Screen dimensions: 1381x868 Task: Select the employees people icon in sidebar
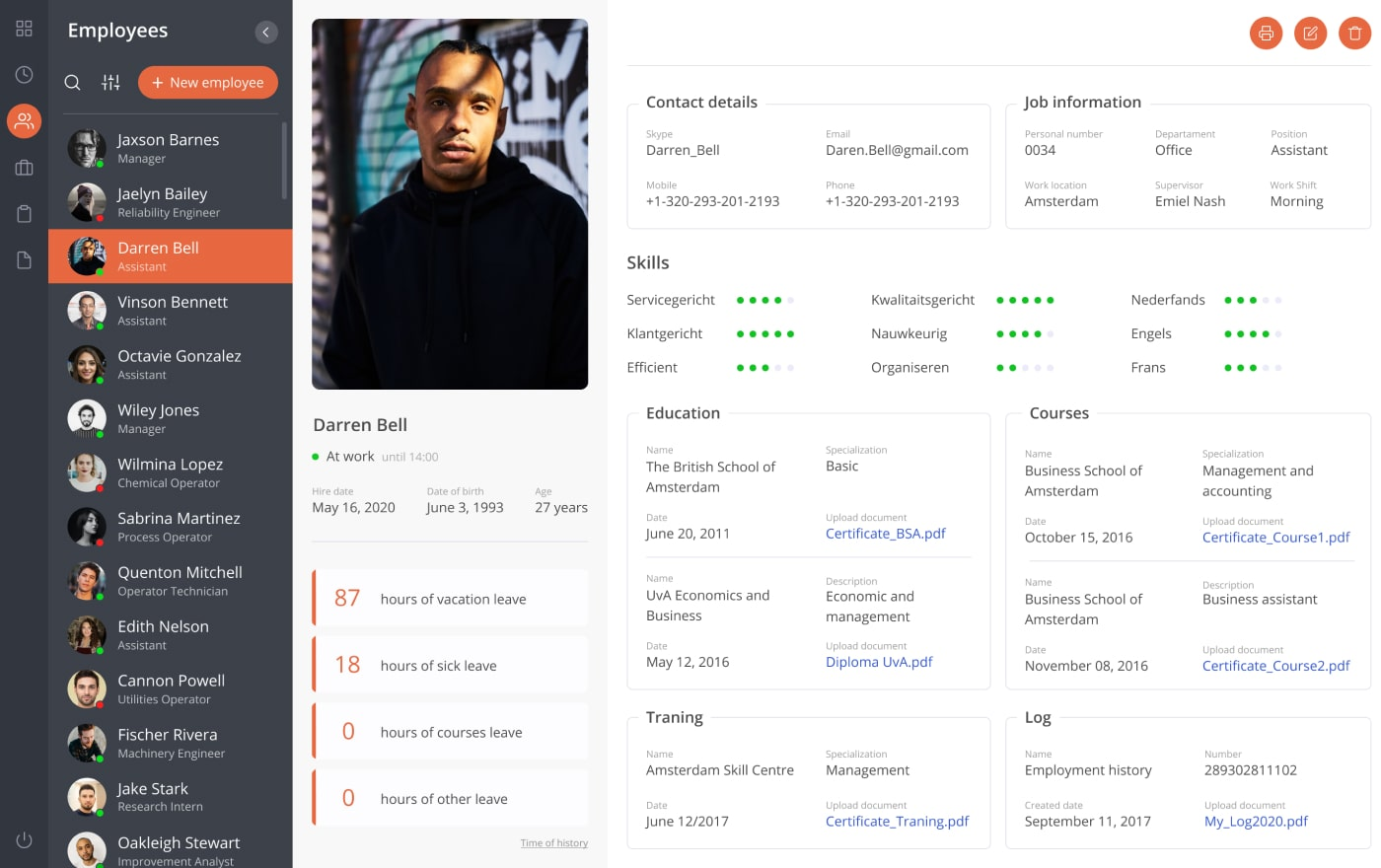point(24,121)
